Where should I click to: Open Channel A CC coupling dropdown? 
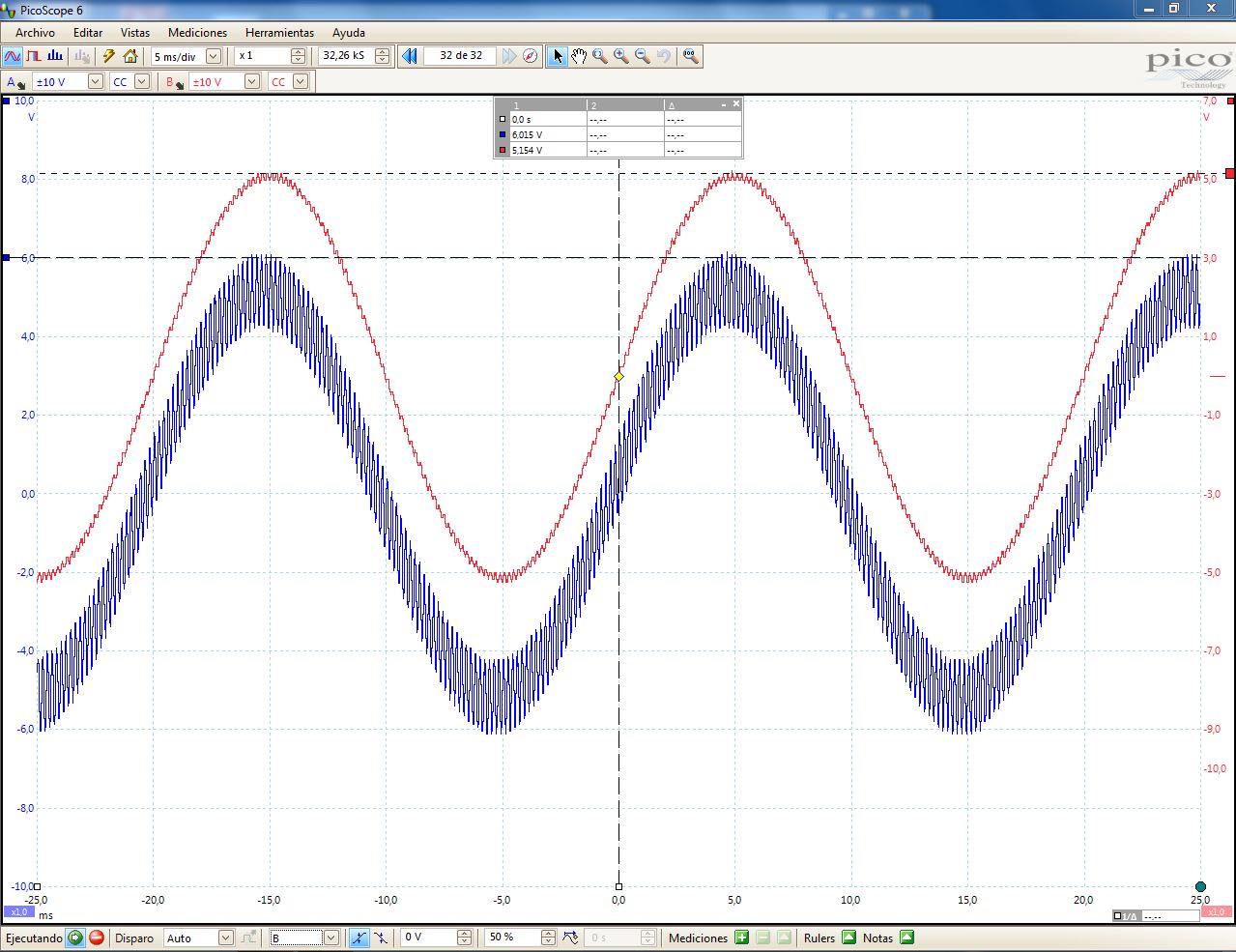(142, 82)
